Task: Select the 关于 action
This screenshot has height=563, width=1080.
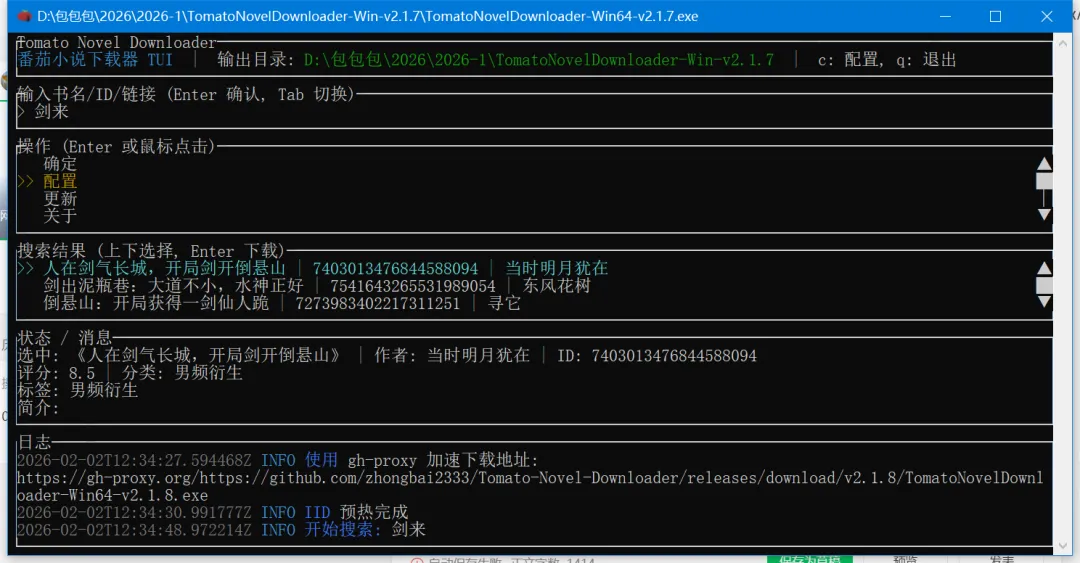Action: click(60, 216)
